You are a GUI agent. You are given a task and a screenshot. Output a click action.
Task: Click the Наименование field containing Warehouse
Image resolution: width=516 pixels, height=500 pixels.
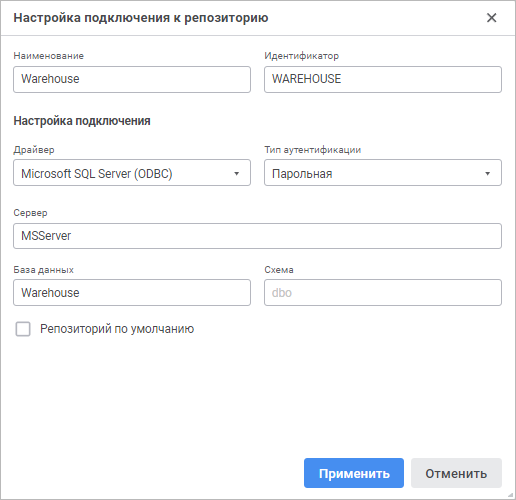[x=132, y=79]
